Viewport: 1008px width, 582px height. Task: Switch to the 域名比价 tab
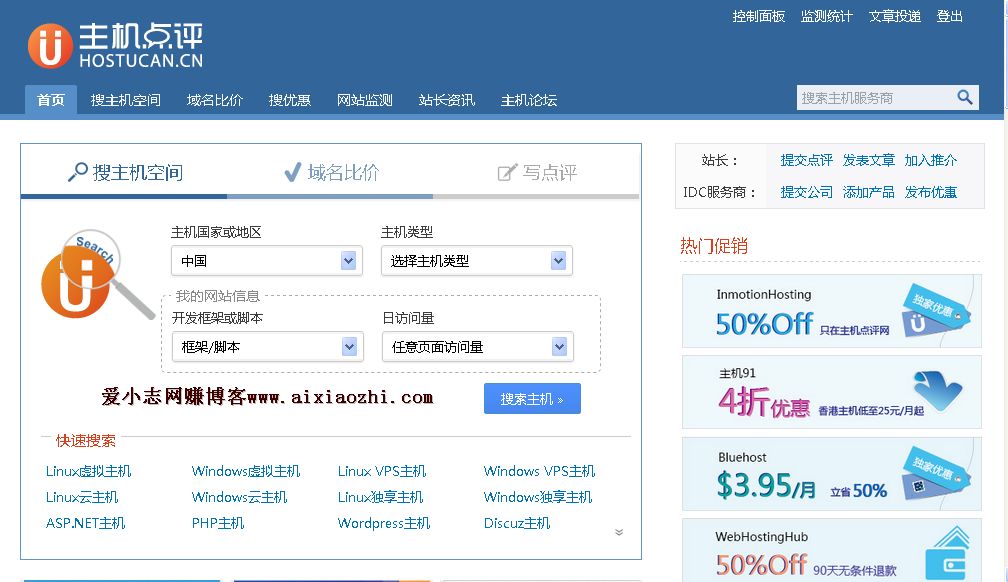[x=331, y=172]
